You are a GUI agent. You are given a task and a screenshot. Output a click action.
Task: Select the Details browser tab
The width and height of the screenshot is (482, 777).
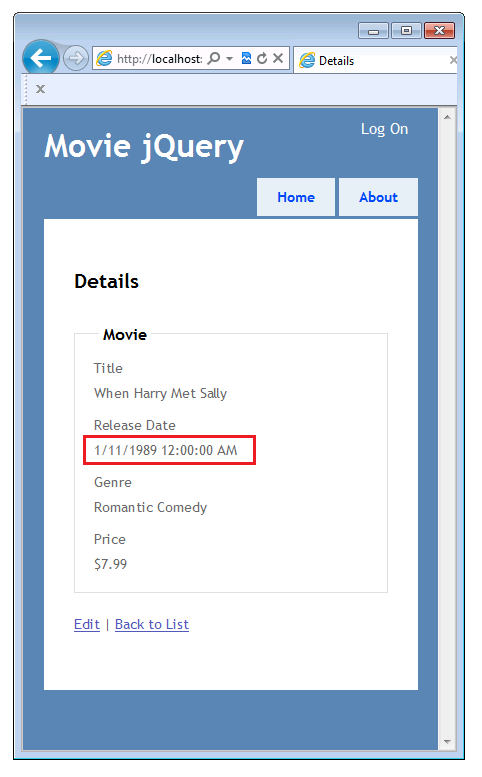(376, 60)
